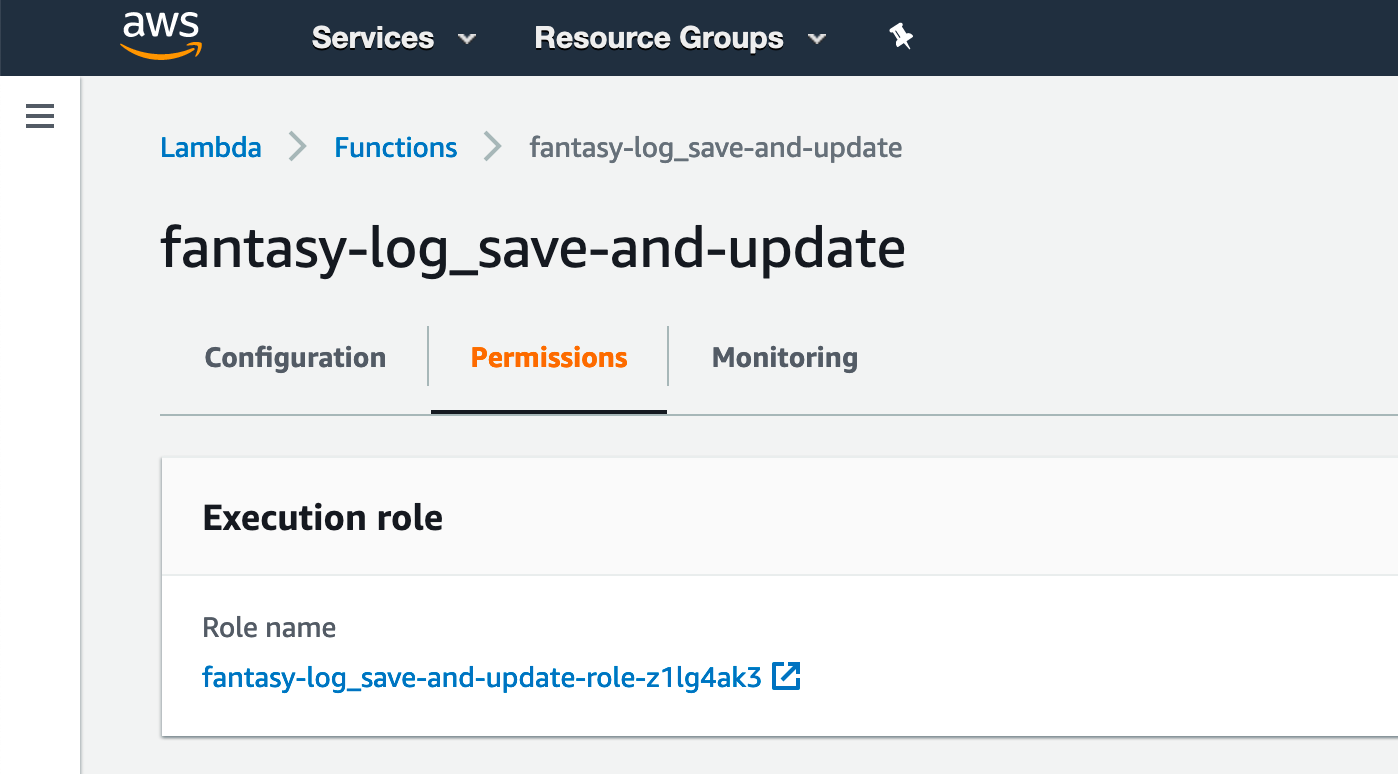
Task: Click the external link icon beside role name
Action: coord(787,677)
